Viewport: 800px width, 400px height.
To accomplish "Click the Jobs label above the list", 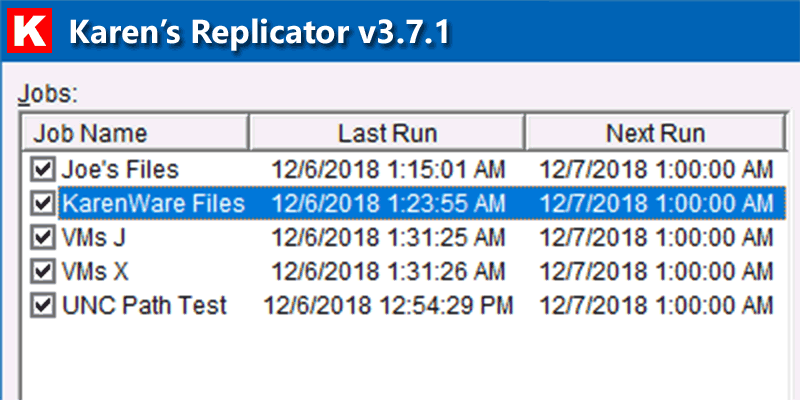I will (x=47, y=95).
